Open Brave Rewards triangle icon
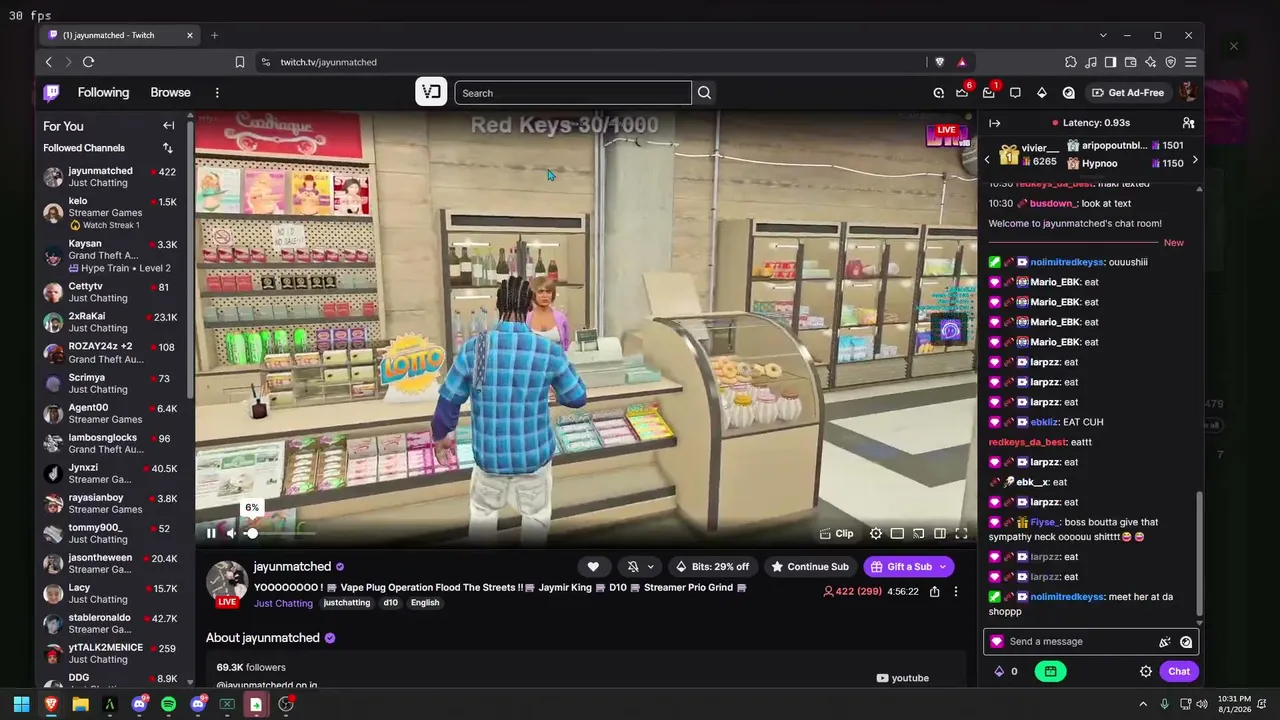Viewport: 1280px width, 720px height. click(x=962, y=62)
